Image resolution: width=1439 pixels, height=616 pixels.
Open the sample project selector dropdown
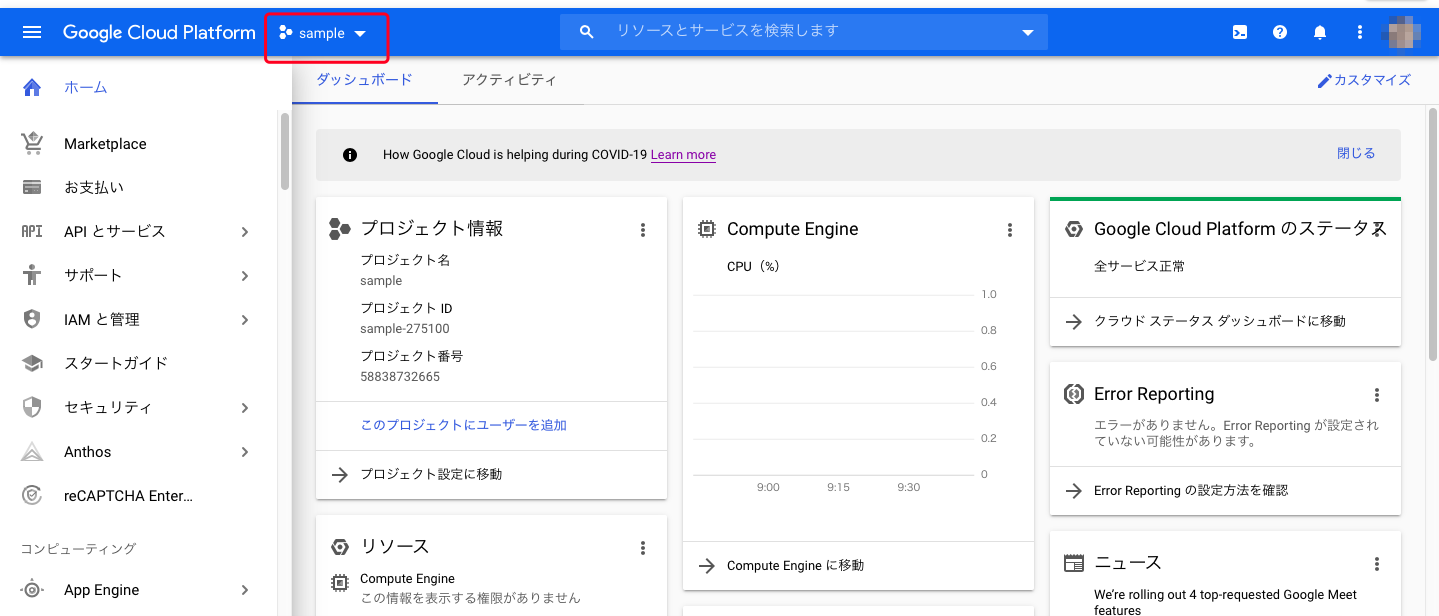coord(323,33)
